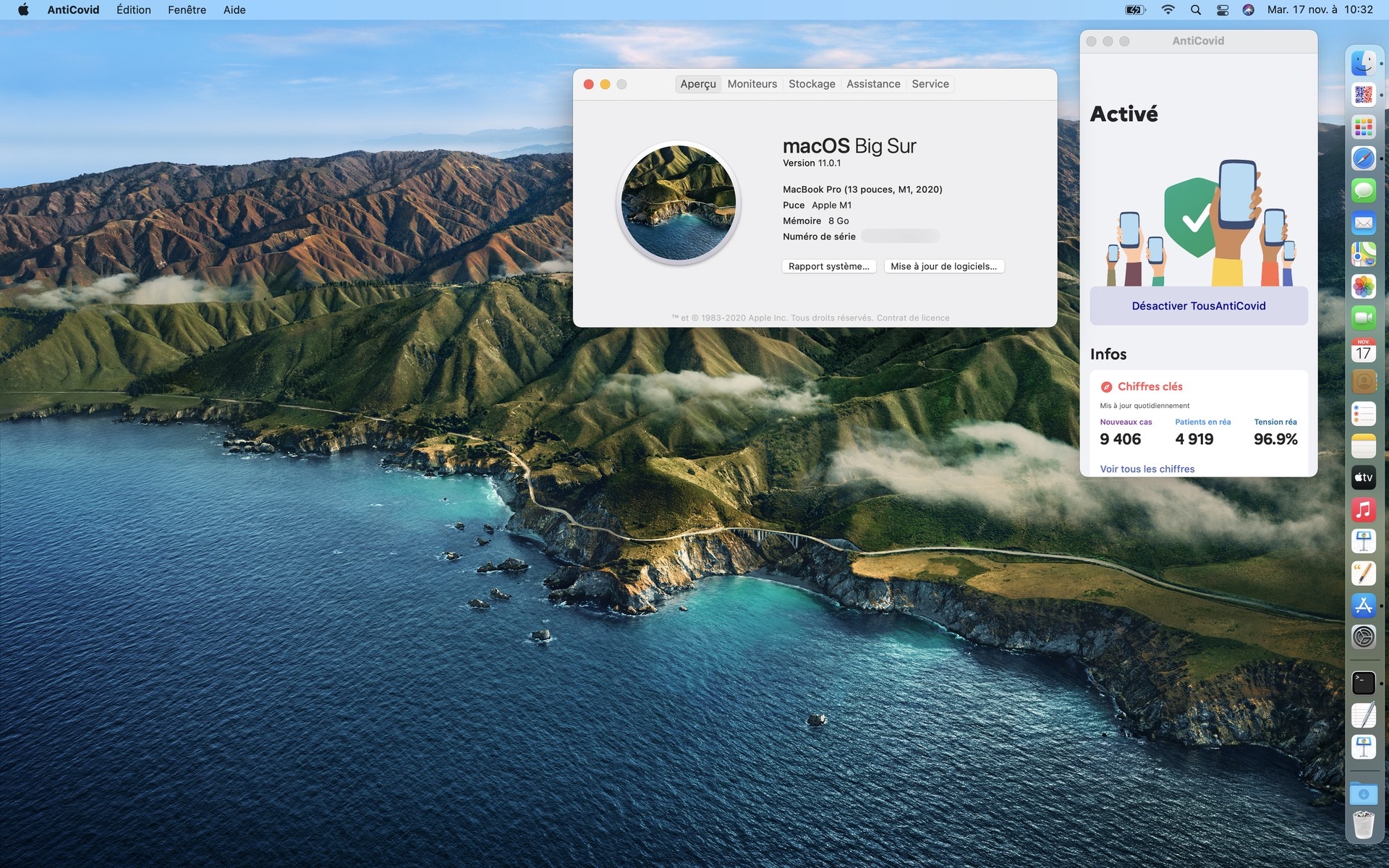Click the battery status icon in menu bar
This screenshot has width=1389, height=868.
1135,9
